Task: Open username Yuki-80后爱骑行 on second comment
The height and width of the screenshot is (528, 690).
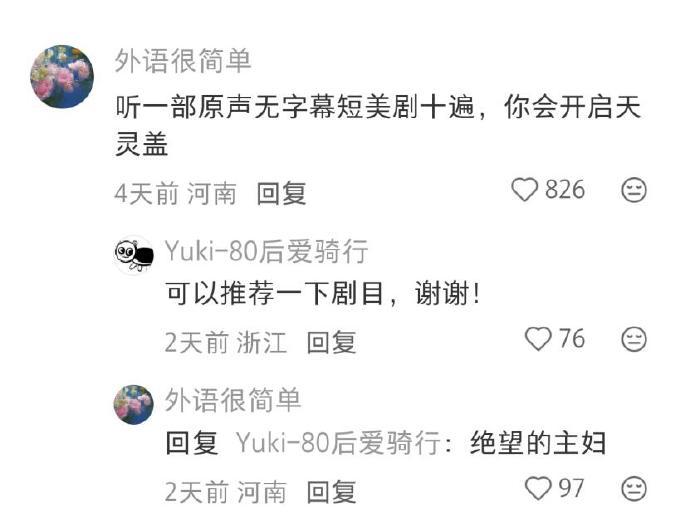Action: tap(266, 251)
